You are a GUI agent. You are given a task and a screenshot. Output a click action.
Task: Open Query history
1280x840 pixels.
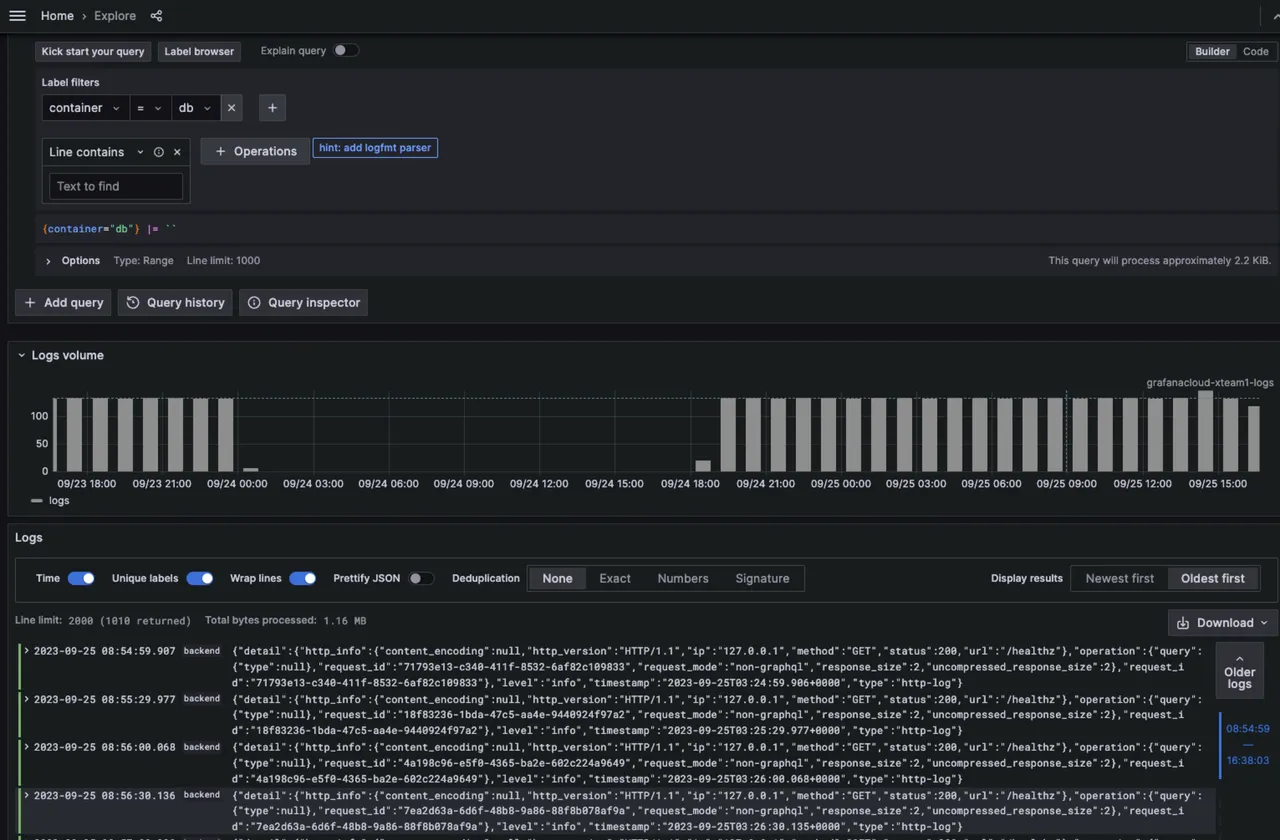[x=175, y=303]
